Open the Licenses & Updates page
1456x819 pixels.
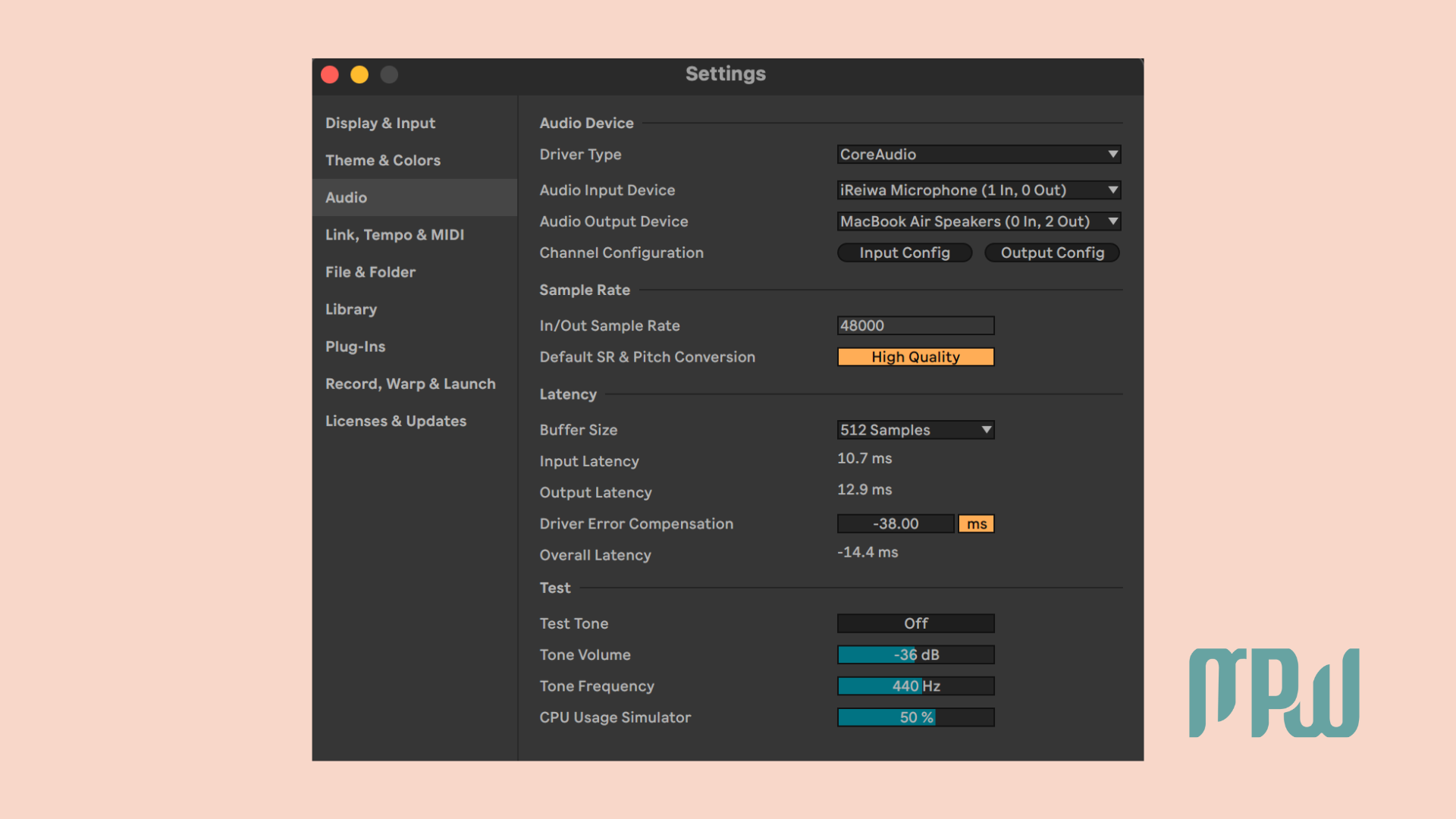click(x=395, y=420)
